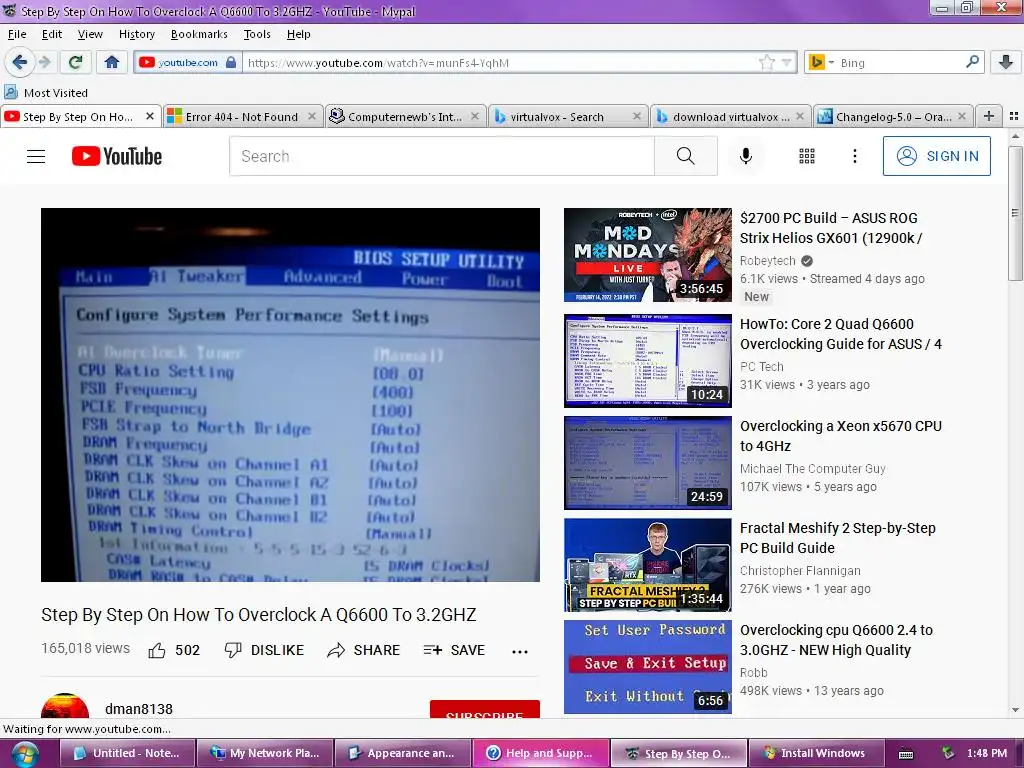The image size is (1024, 768).
Task: Click the keyboard icon in system tray
Action: (906, 754)
